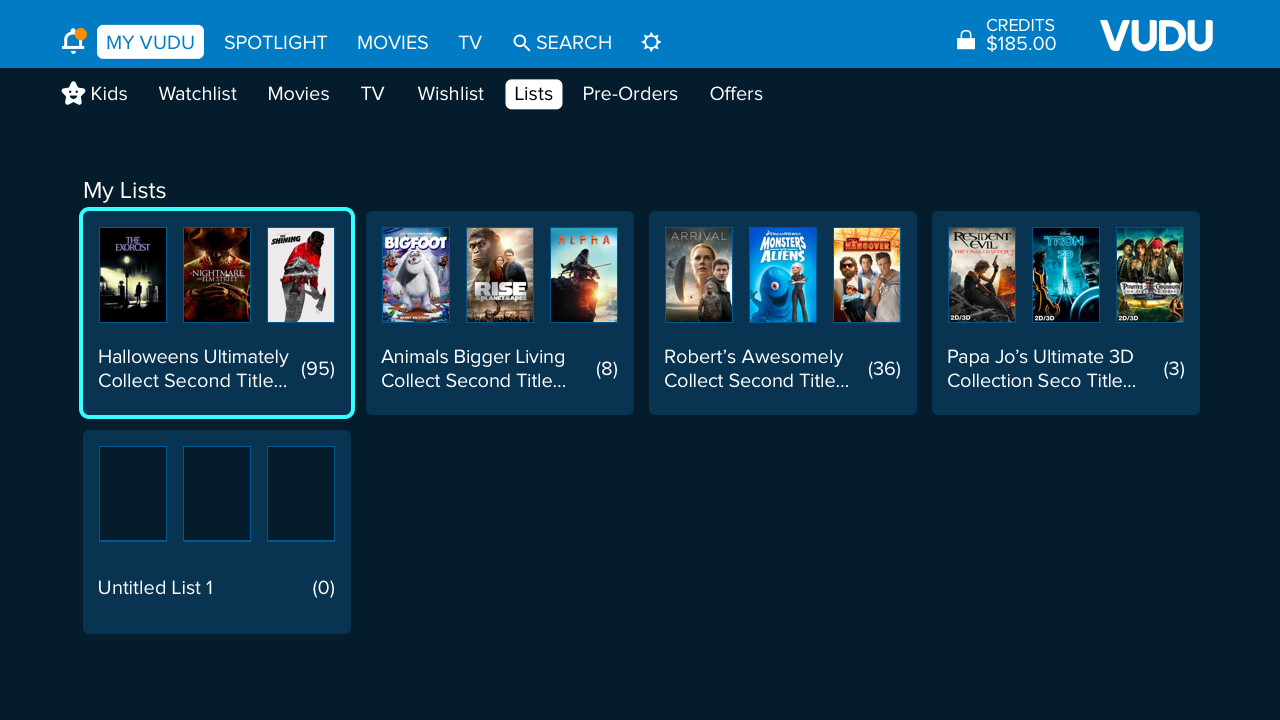Open the notifications bell icon

coord(73,41)
